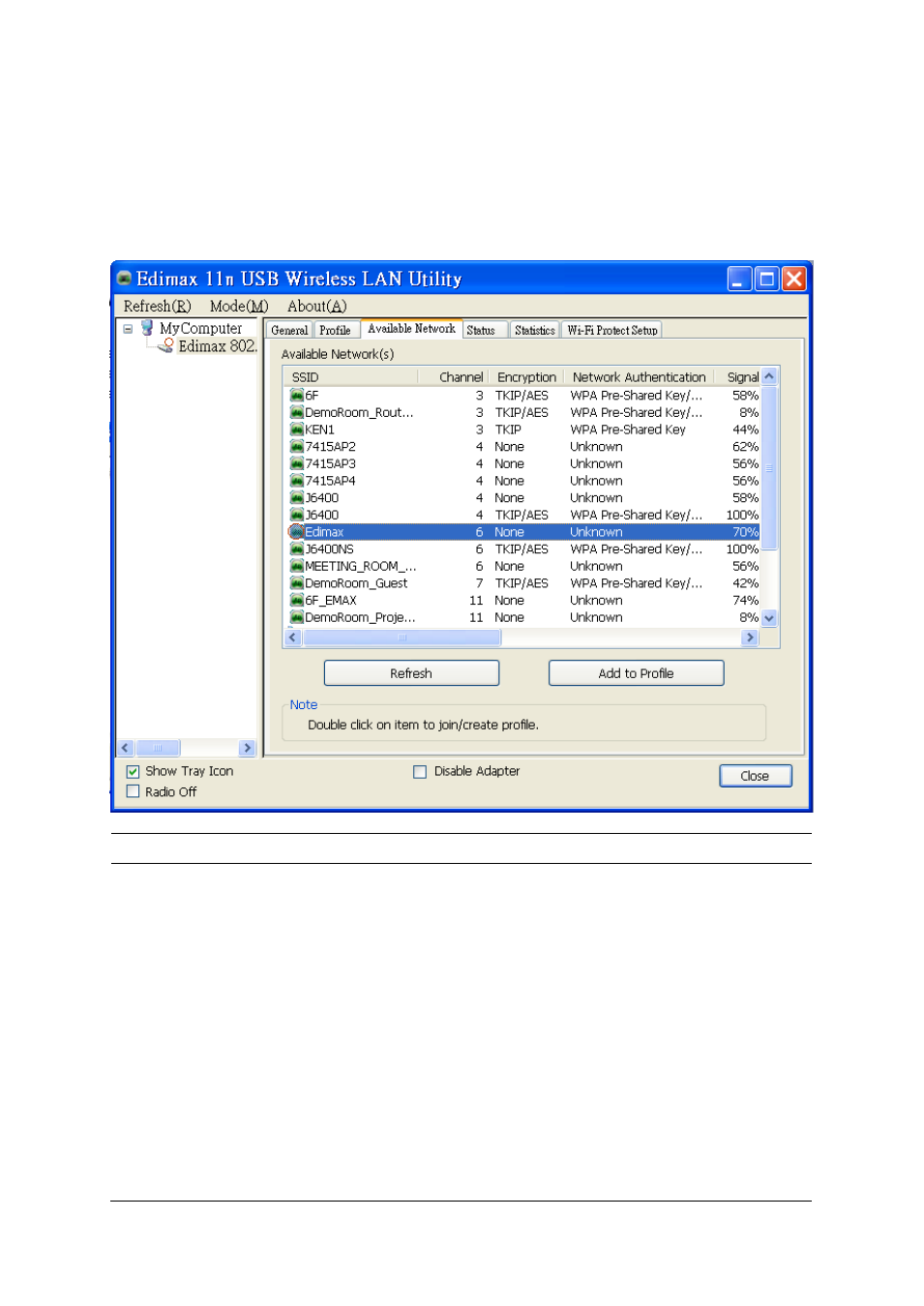This screenshot has width=924, height=1306.
Task: Minimize the Edimax utility window
Action: [739, 280]
